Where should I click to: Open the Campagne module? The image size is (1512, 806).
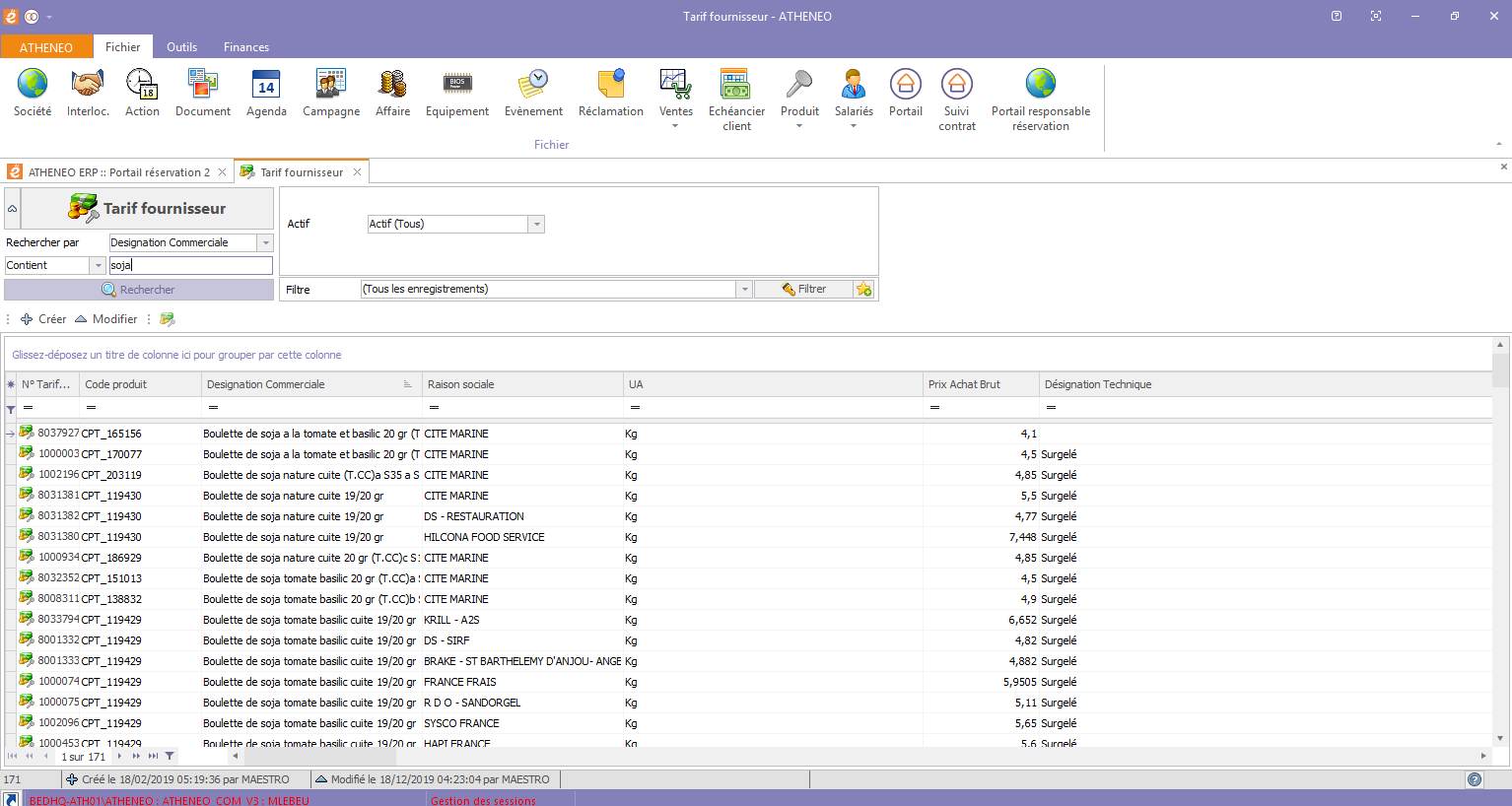[331, 93]
